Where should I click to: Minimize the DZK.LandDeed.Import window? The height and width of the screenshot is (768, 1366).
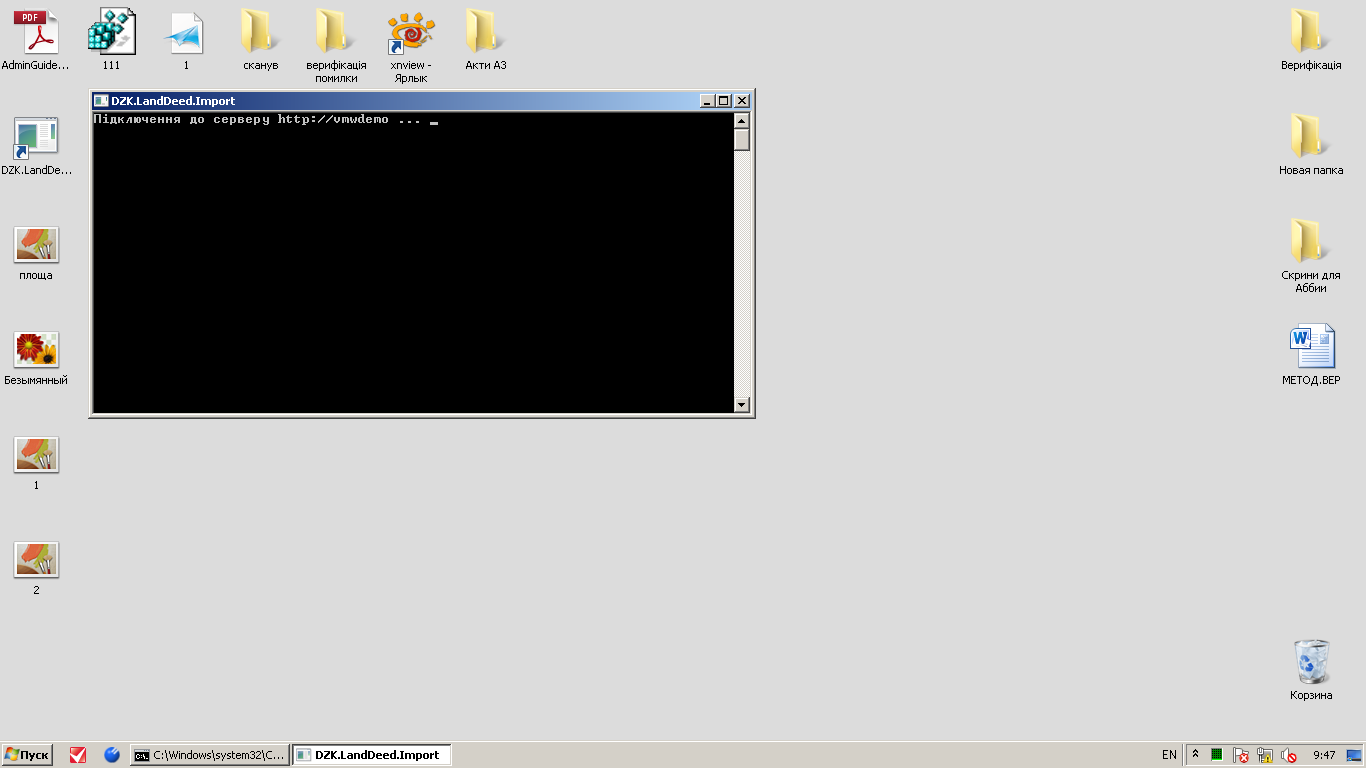pyautogui.click(x=707, y=101)
